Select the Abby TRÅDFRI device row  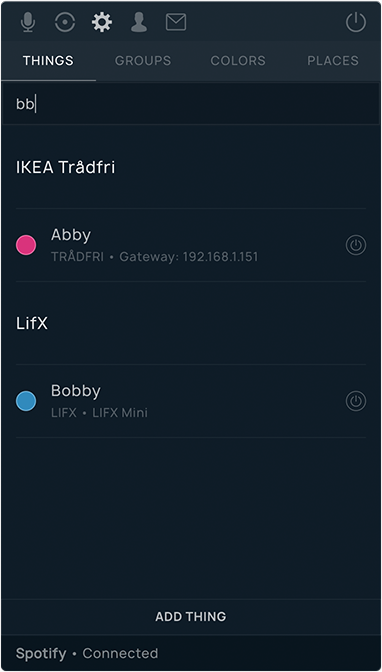coord(191,245)
